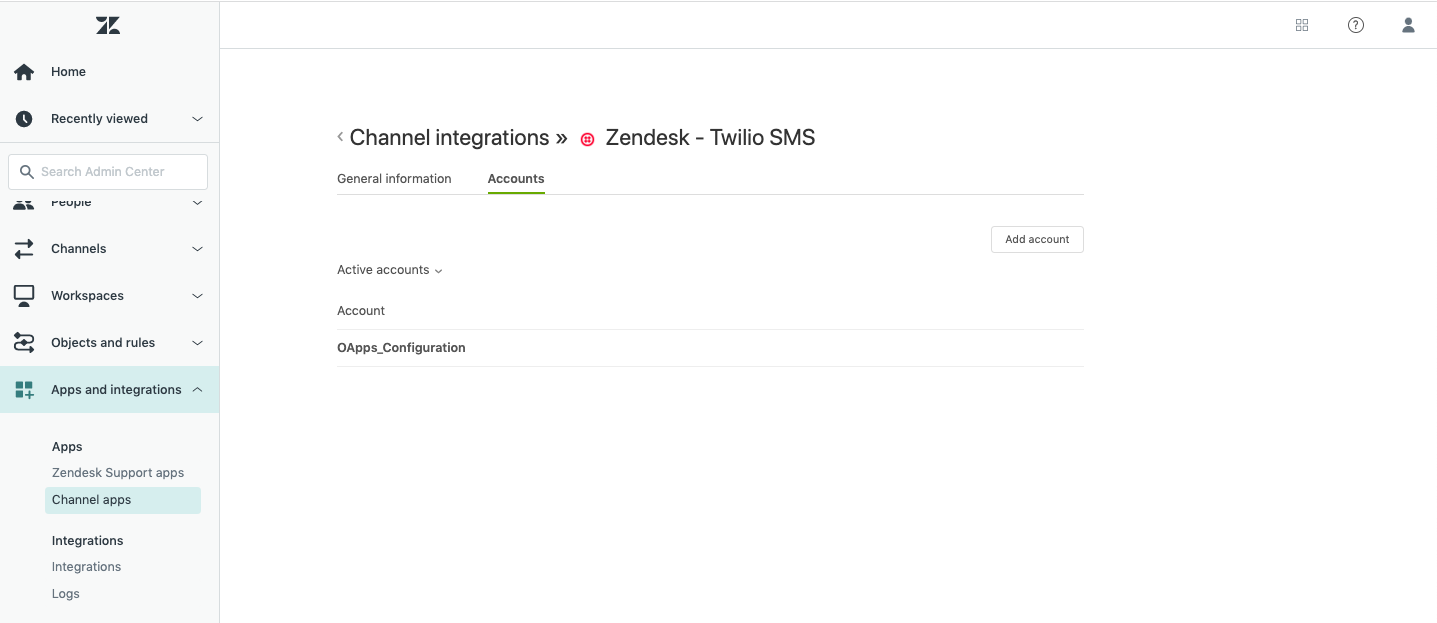
Task: Click the Recently viewed clock icon
Action: 24,119
